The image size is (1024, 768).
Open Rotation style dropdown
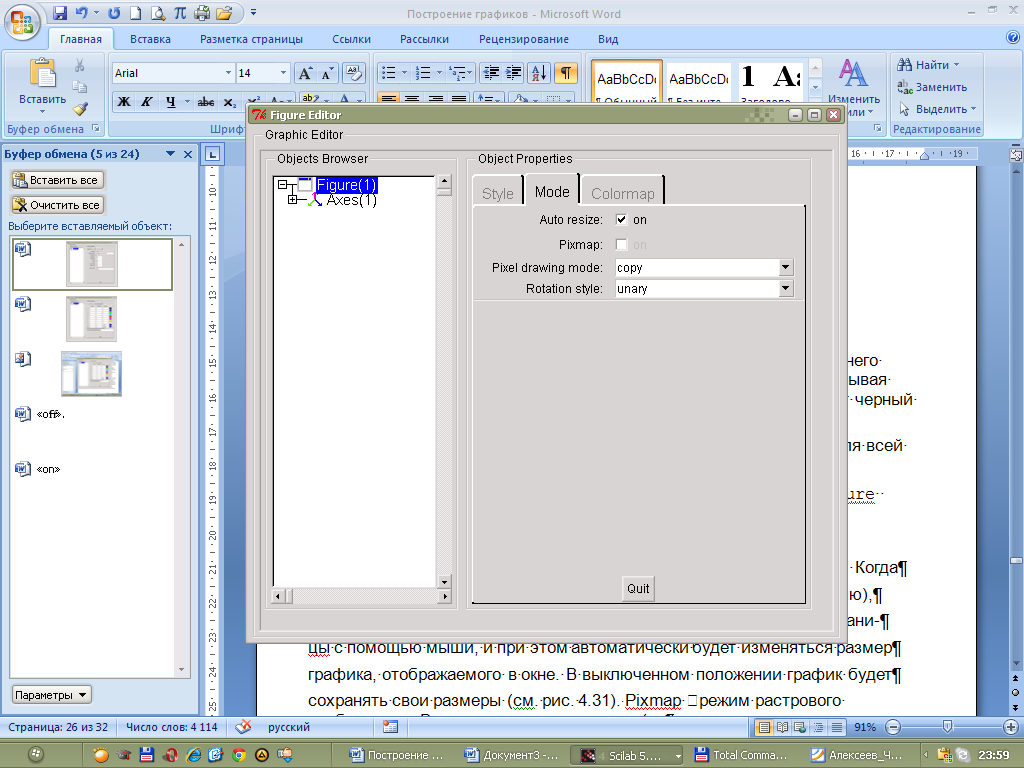tap(786, 288)
